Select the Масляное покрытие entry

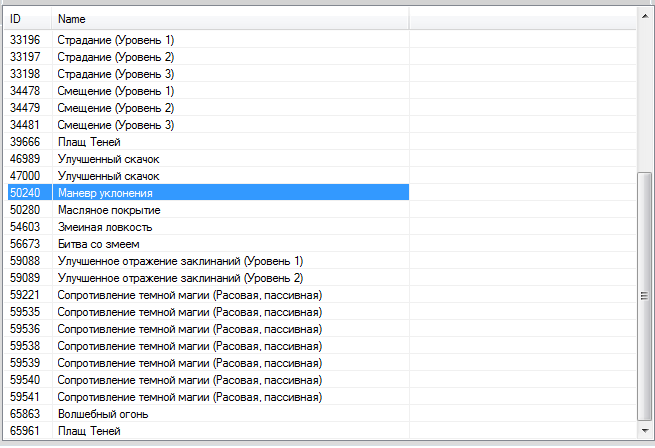109,210
